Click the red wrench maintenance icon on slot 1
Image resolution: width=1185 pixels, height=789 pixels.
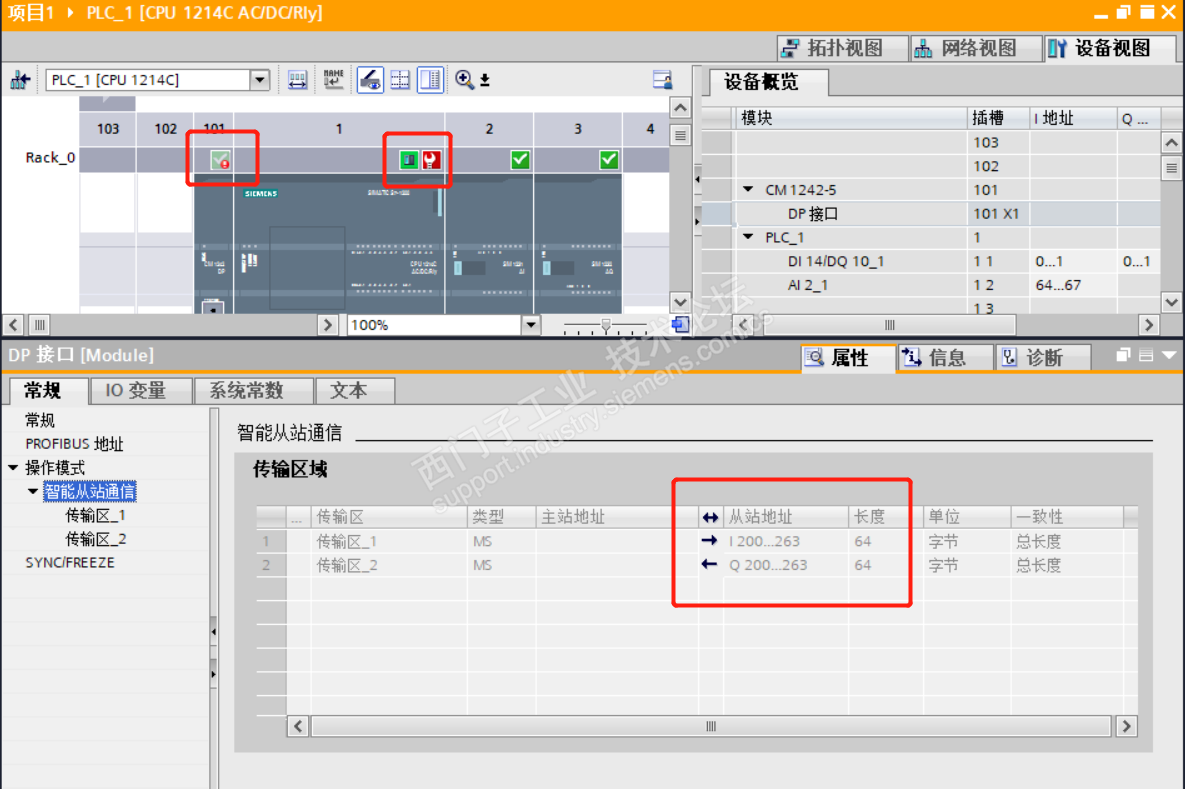(431, 159)
